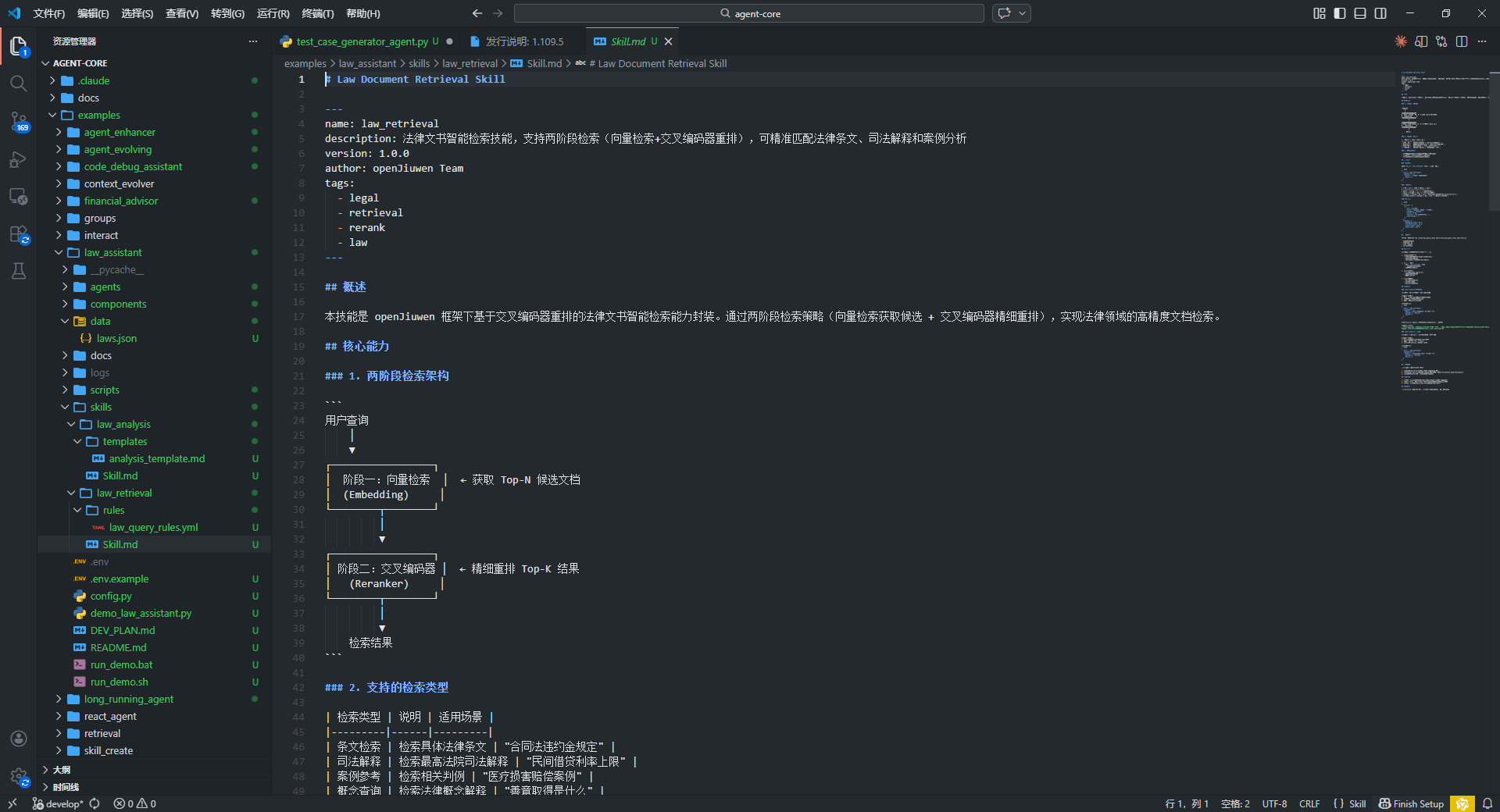Open the preview to the side icon
The image size is (1500, 812).
[1421, 41]
